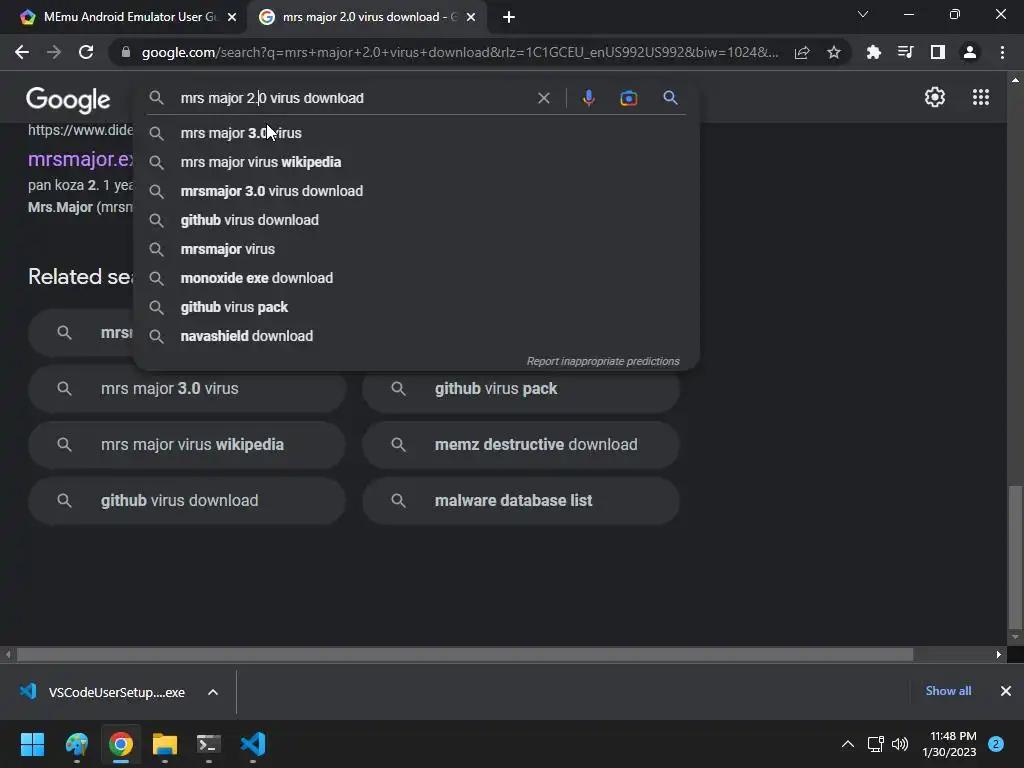Viewport: 1024px width, 768px height.
Task: Open the Chrome extensions puzzle icon
Action: pyautogui.click(x=874, y=52)
